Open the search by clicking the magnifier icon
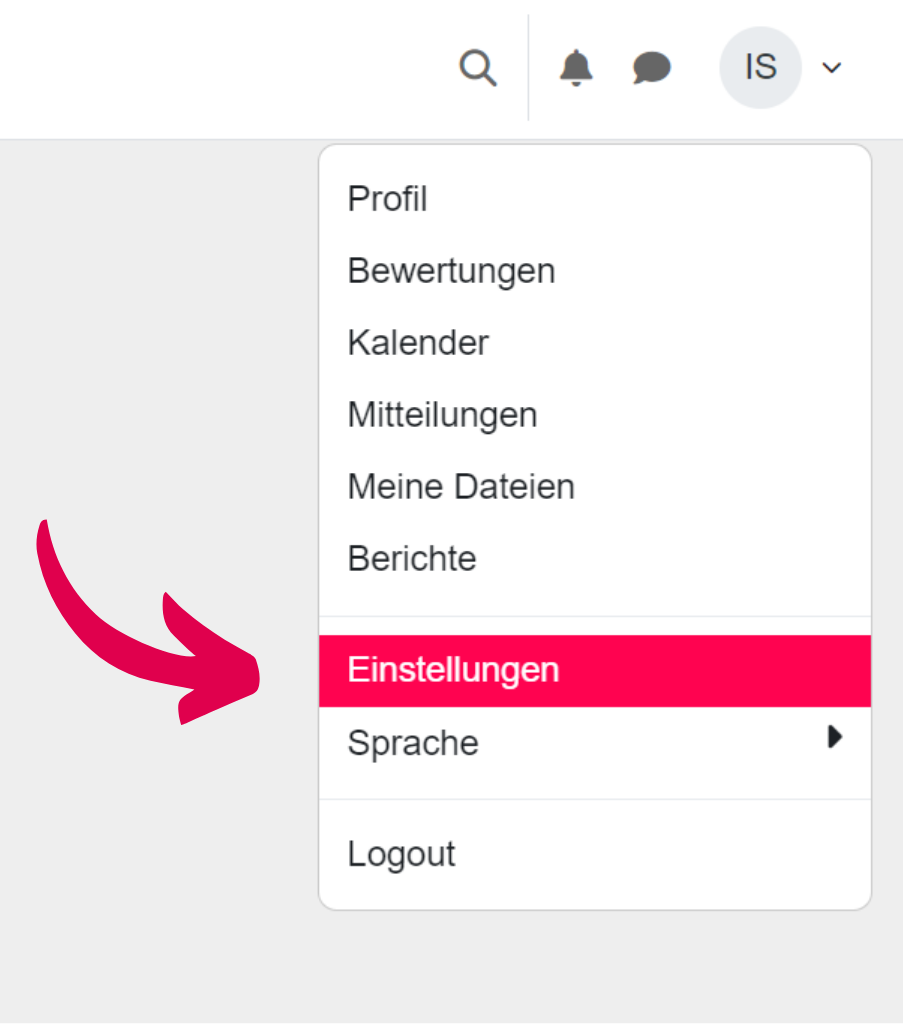 coord(477,68)
